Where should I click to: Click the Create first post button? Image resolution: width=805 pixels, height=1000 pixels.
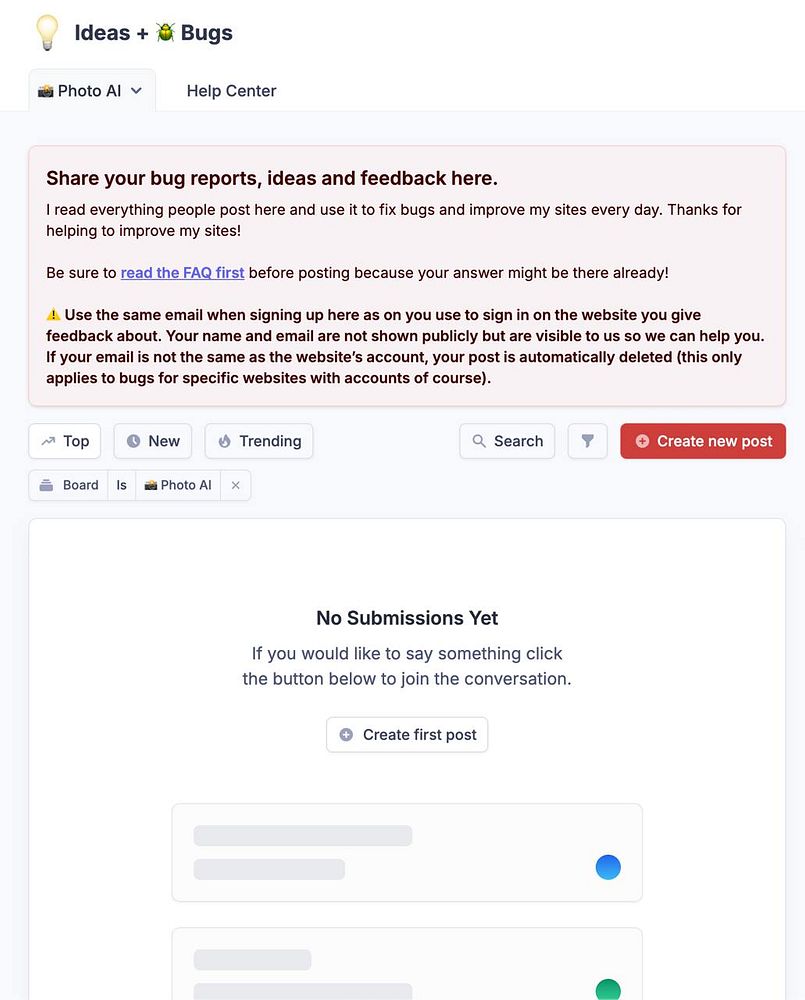pyautogui.click(x=407, y=734)
